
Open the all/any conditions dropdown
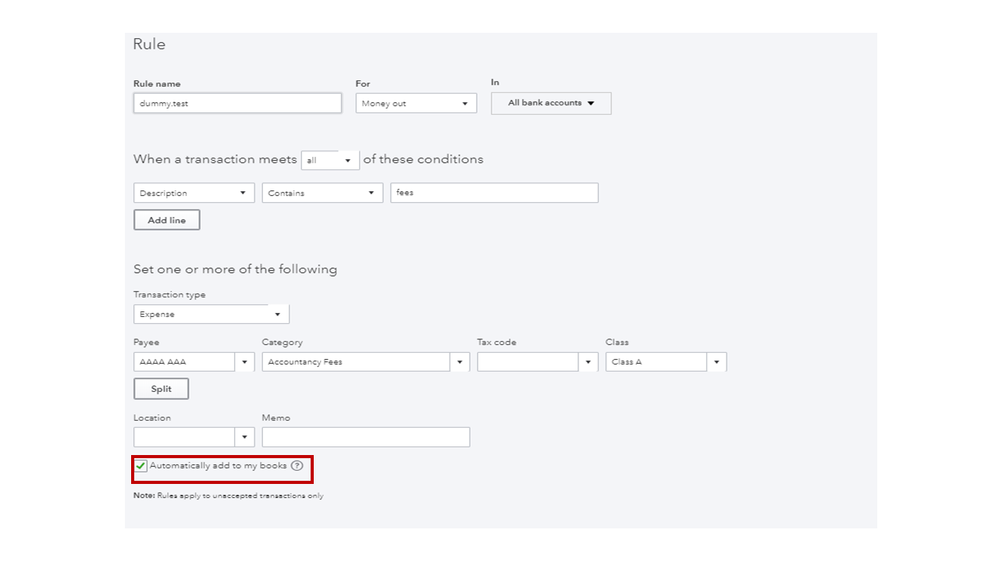pyautogui.click(x=330, y=160)
